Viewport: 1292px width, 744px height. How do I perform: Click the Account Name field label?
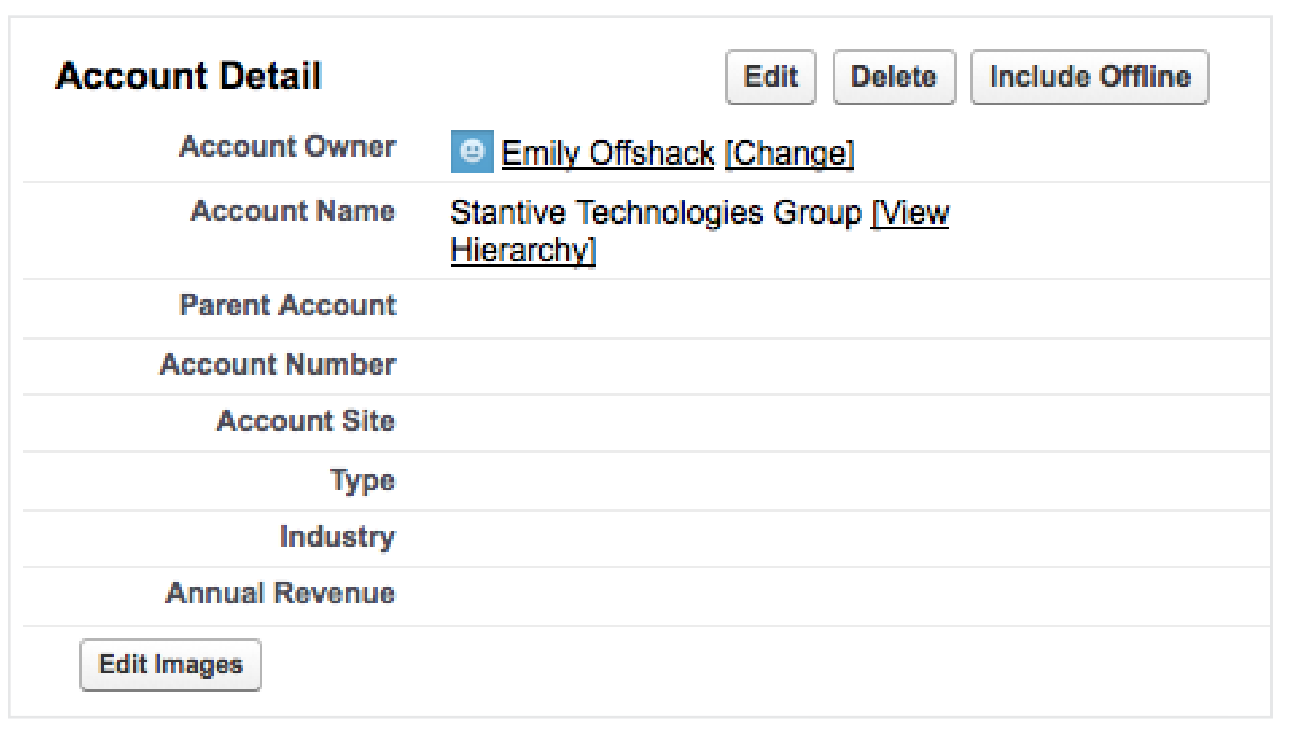coord(292,212)
